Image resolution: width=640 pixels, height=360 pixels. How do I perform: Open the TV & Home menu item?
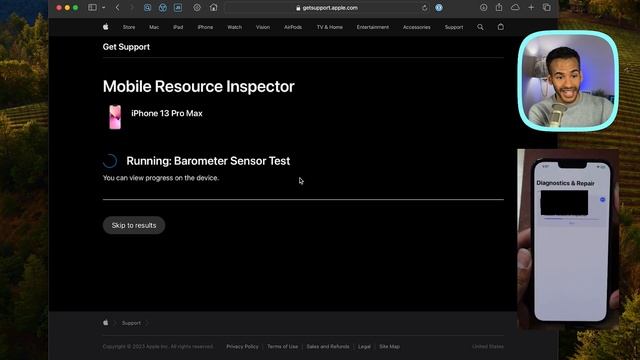click(330, 27)
